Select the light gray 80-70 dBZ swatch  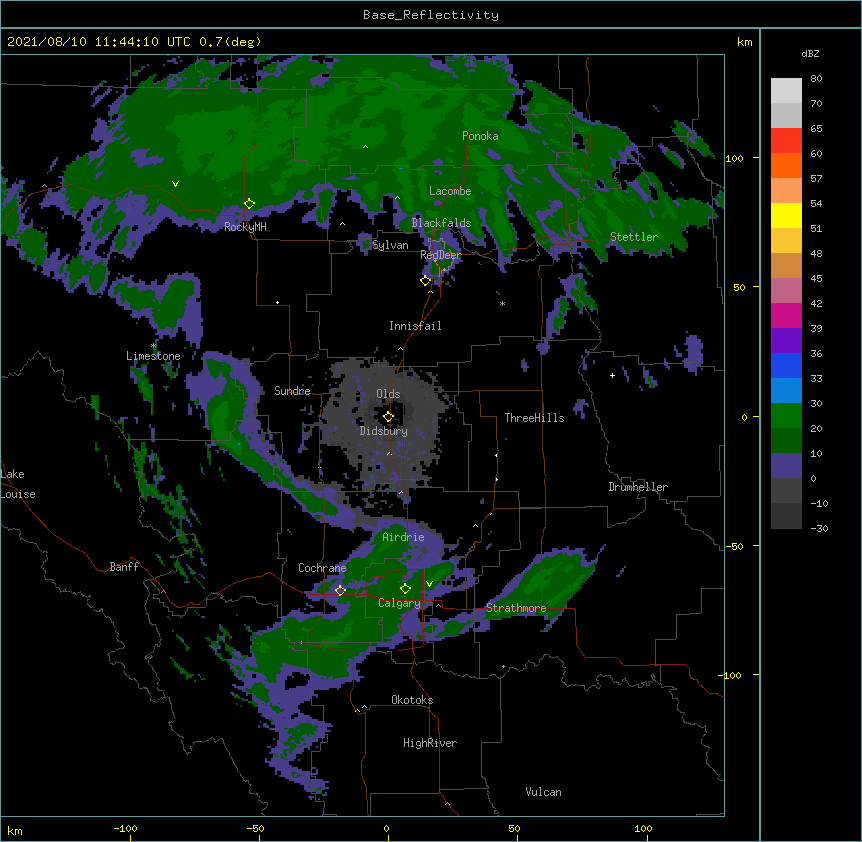786,91
